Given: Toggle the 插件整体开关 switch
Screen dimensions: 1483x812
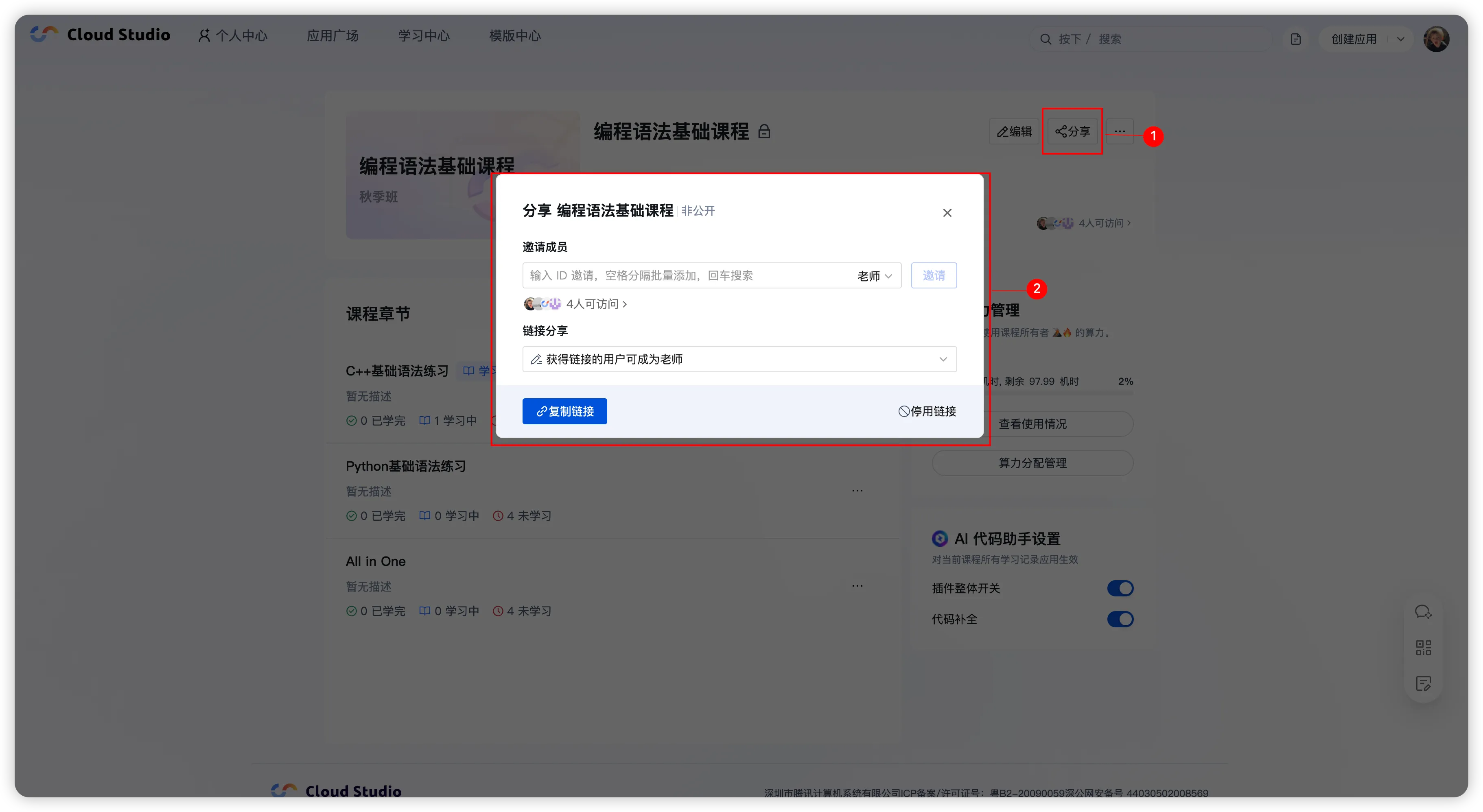Looking at the screenshot, I should pyautogui.click(x=1120, y=588).
